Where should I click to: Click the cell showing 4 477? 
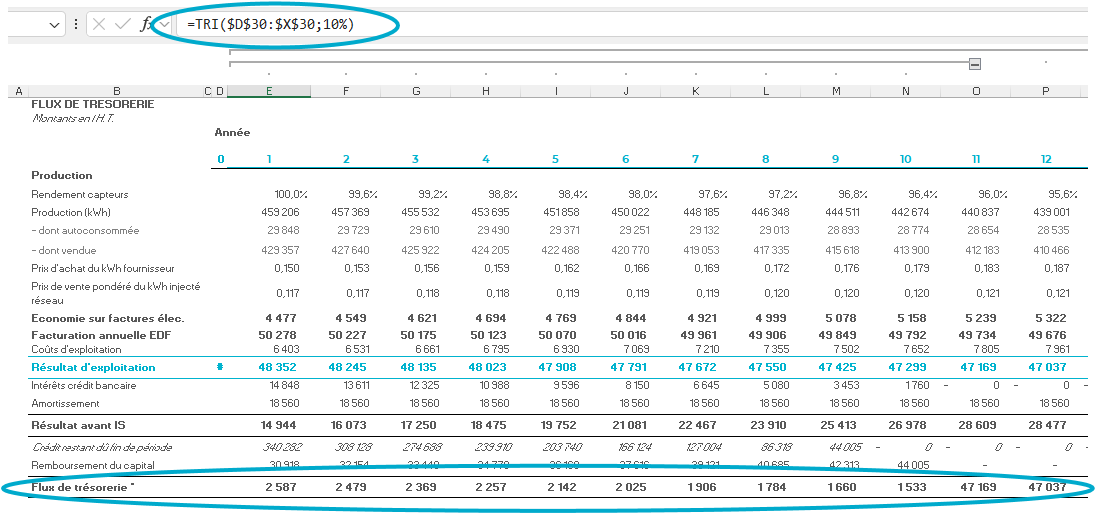pos(282,318)
